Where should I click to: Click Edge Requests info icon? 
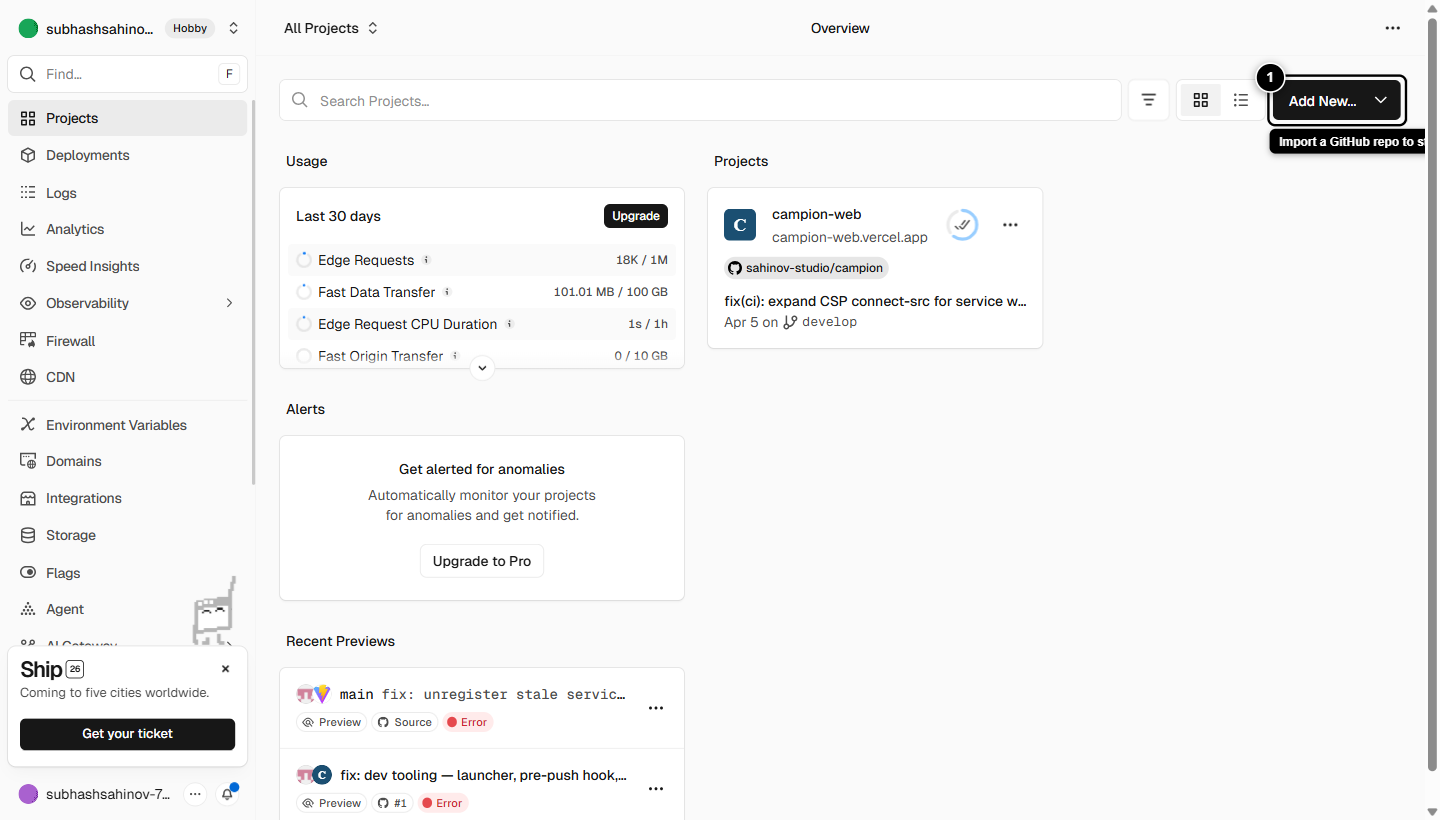426,260
